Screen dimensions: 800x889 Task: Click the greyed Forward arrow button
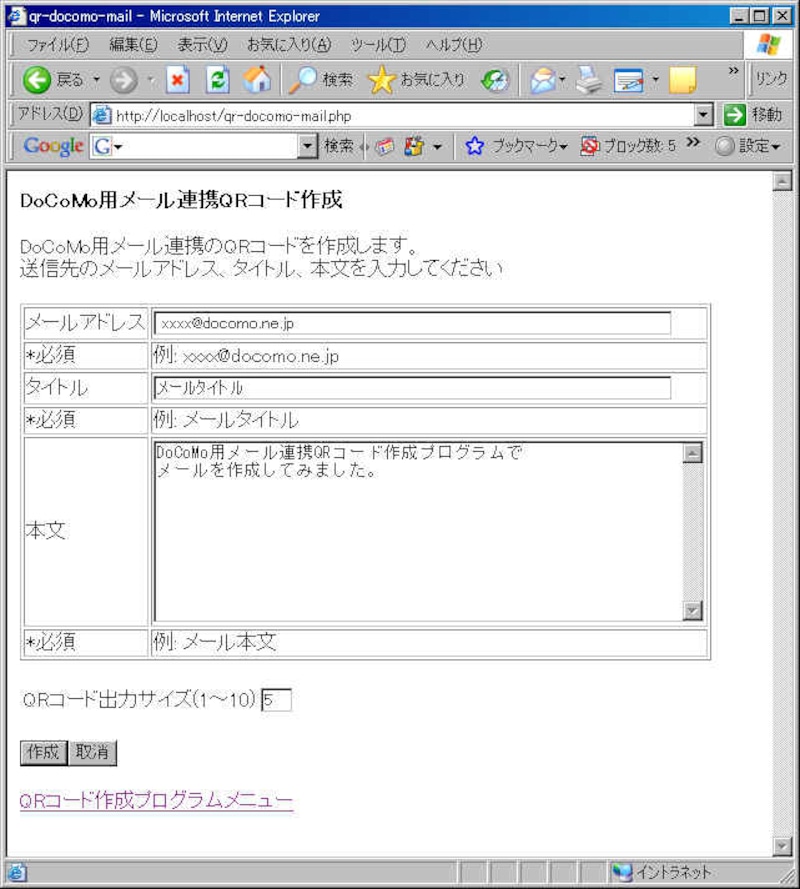click(x=124, y=80)
